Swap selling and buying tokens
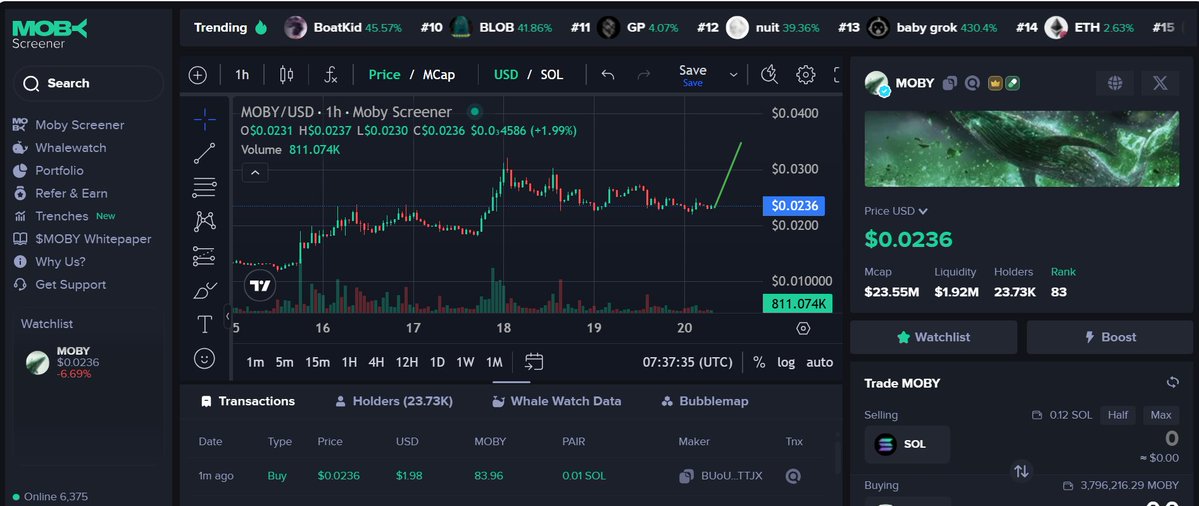Screen dimensions: 1199x506 coord(1021,471)
